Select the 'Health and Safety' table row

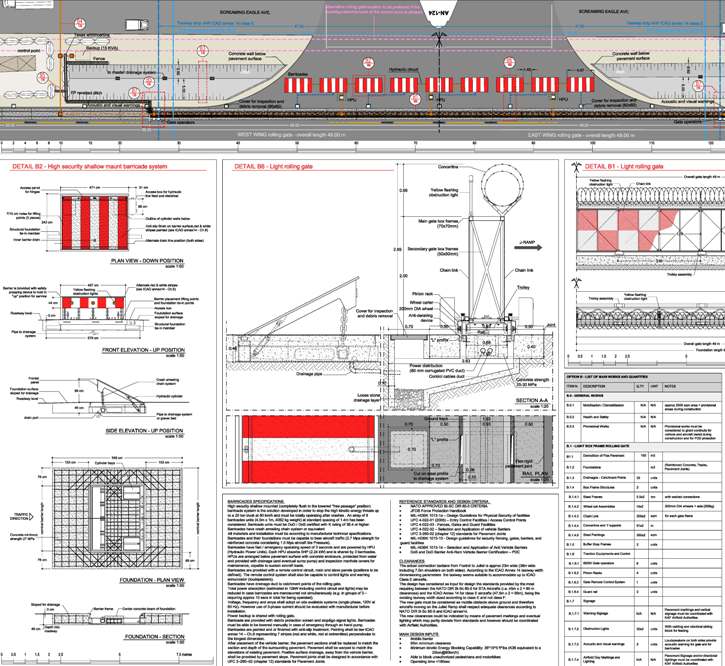[645, 417]
